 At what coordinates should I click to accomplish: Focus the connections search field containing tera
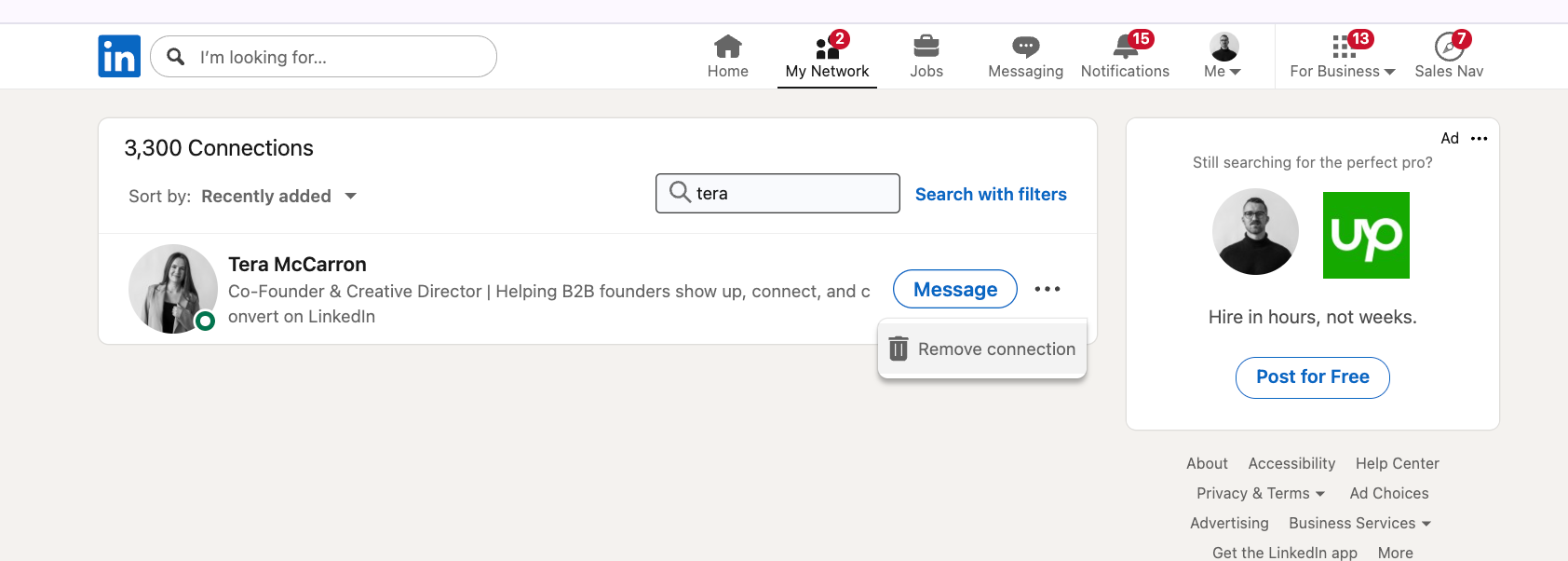pyautogui.click(x=791, y=193)
